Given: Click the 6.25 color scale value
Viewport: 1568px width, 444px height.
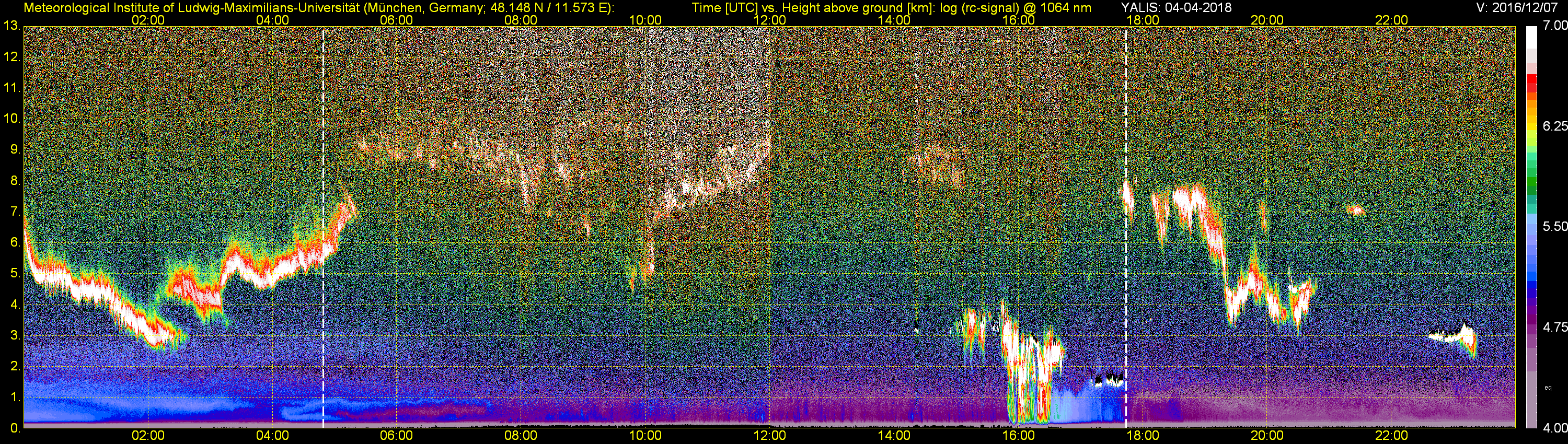Looking at the screenshot, I should tap(1556, 126).
